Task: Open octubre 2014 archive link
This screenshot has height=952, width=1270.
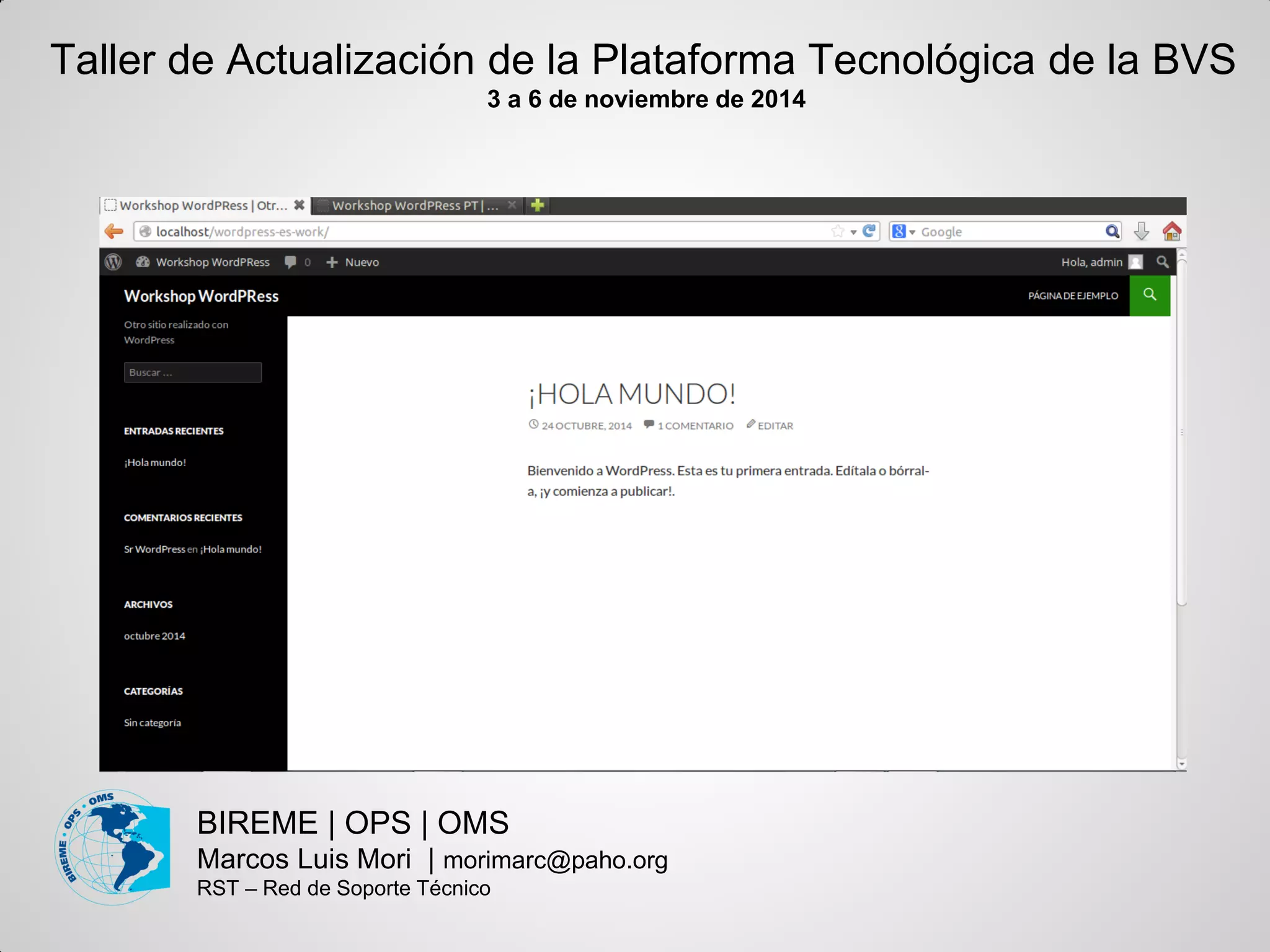Action: [154, 636]
